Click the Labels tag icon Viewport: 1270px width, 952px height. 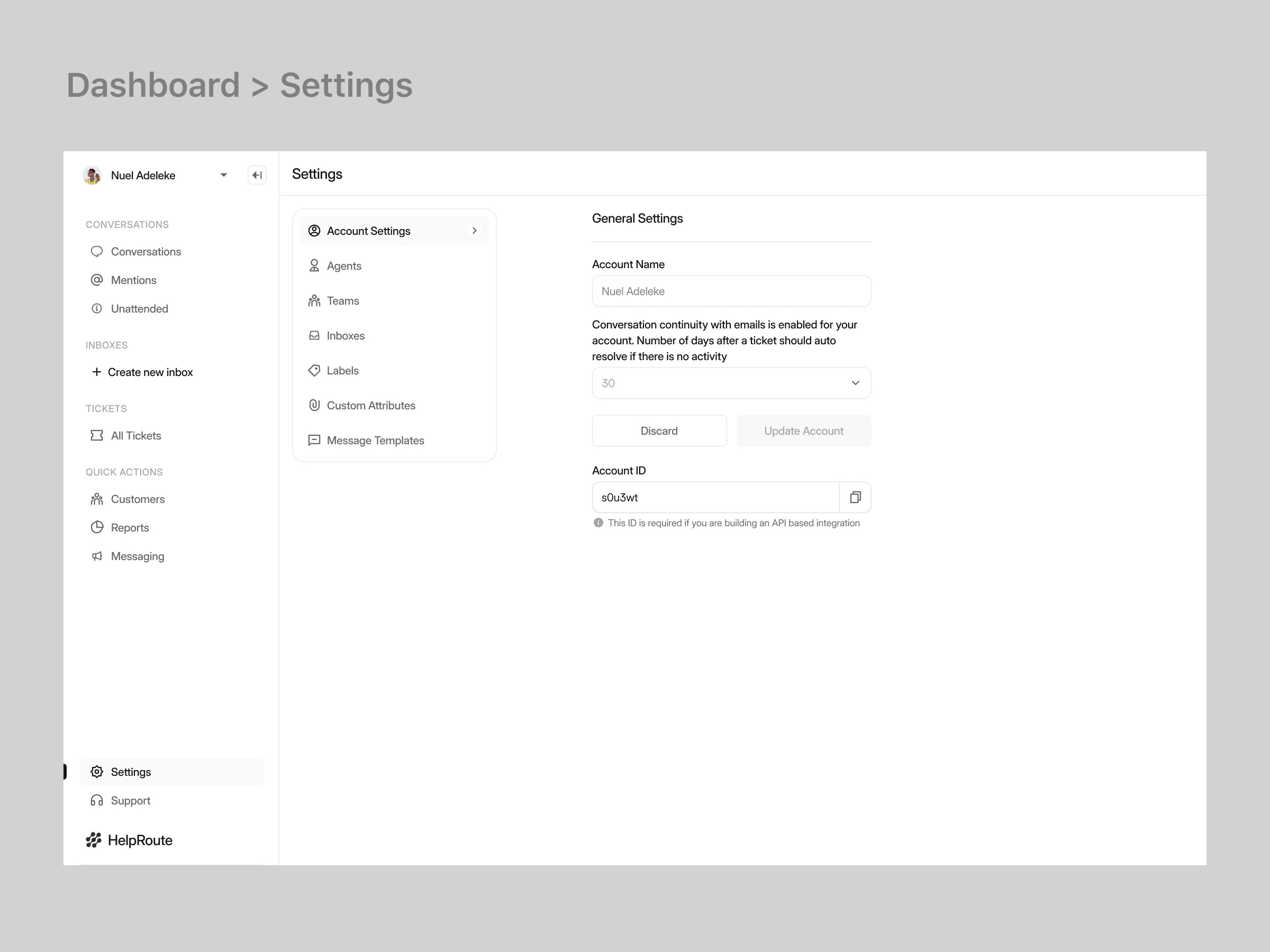[x=314, y=370]
